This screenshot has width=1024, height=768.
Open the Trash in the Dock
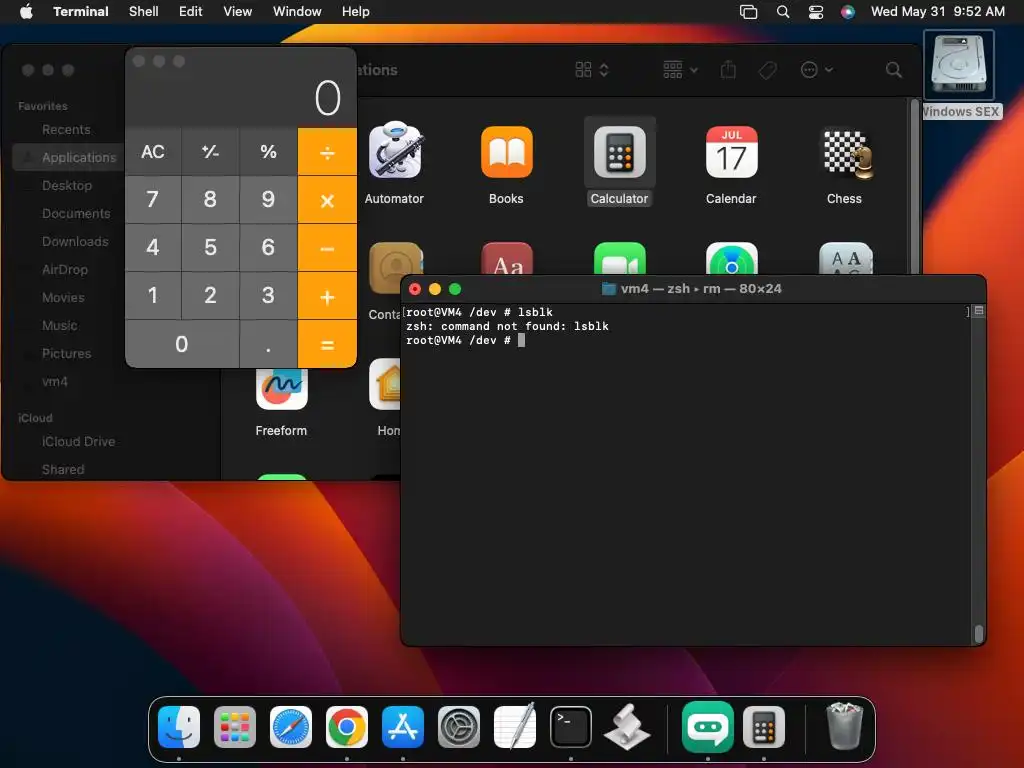click(844, 726)
